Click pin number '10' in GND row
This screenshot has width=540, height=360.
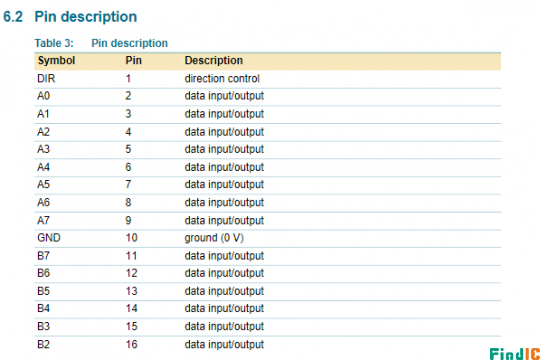[x=132, y=238]
